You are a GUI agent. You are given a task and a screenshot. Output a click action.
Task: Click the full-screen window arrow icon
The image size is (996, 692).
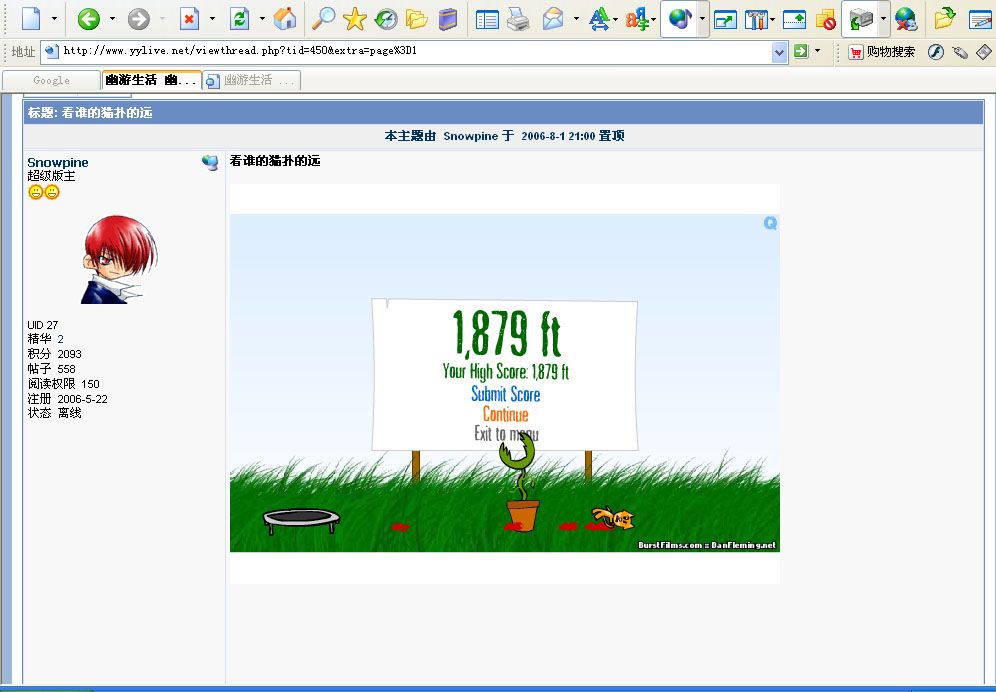tap(725, 20)
